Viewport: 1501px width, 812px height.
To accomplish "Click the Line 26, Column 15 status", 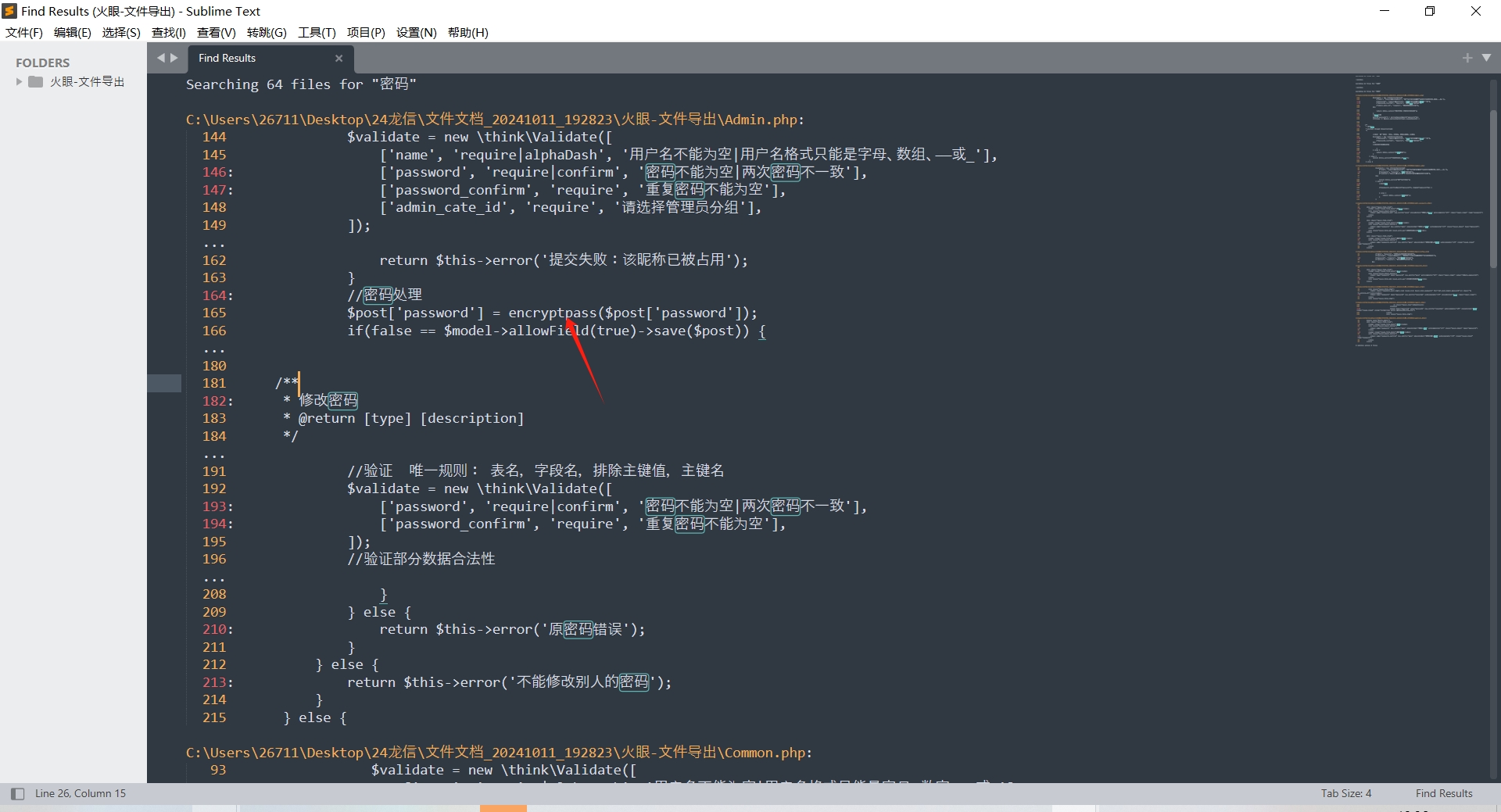I will tap(81, 794).
